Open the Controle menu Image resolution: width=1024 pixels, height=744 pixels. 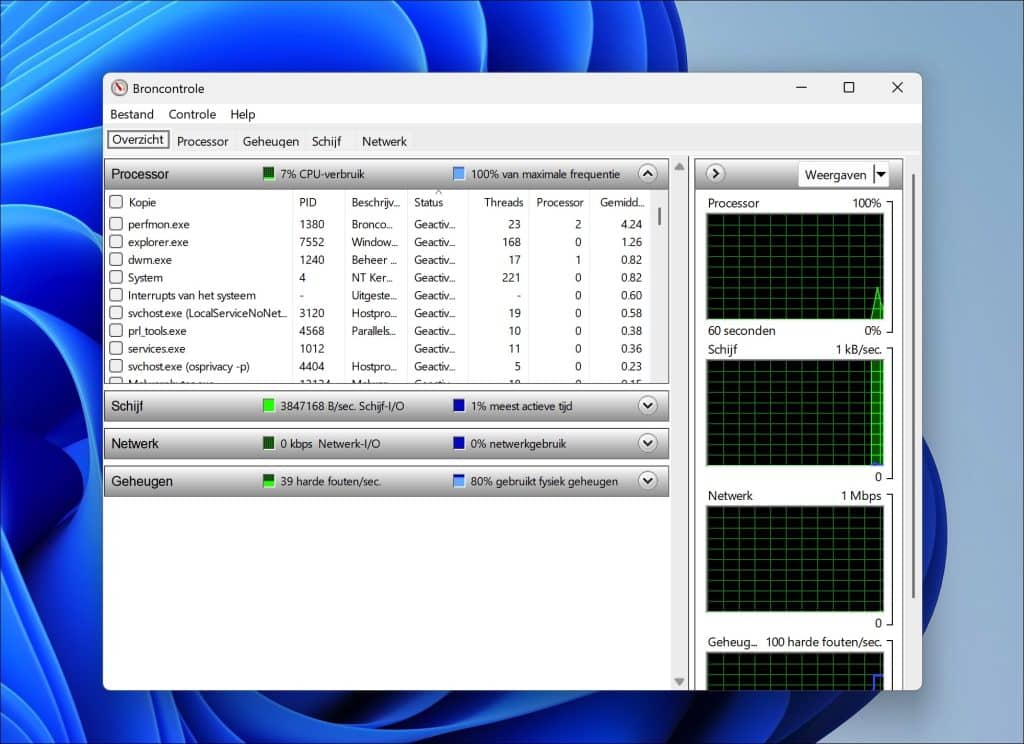[192, 114]
